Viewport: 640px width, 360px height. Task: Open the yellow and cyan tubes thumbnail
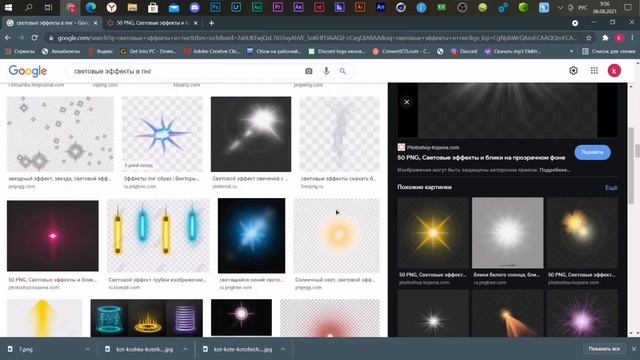pyautogui.click(x=158, y=236)
